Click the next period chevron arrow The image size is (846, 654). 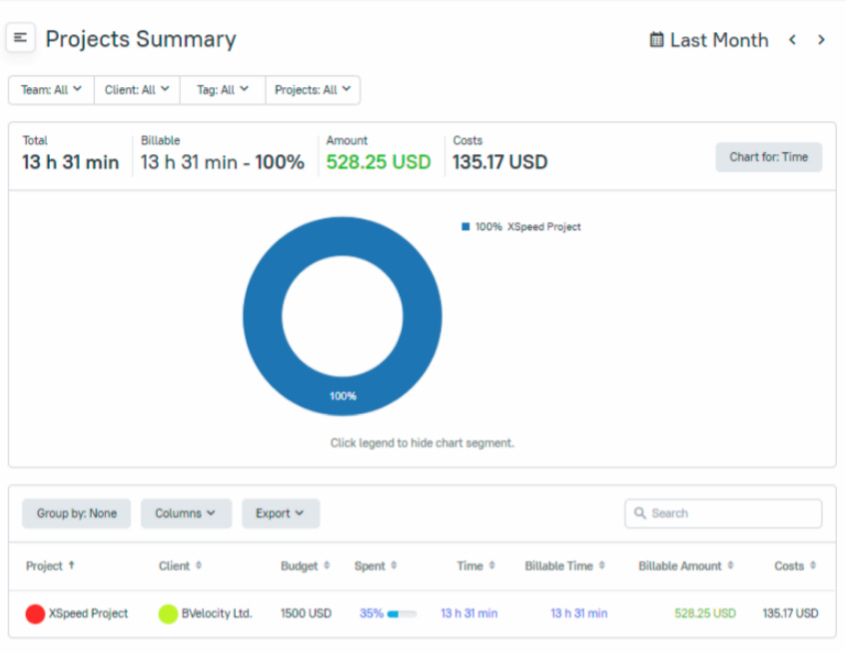(820, 40)
